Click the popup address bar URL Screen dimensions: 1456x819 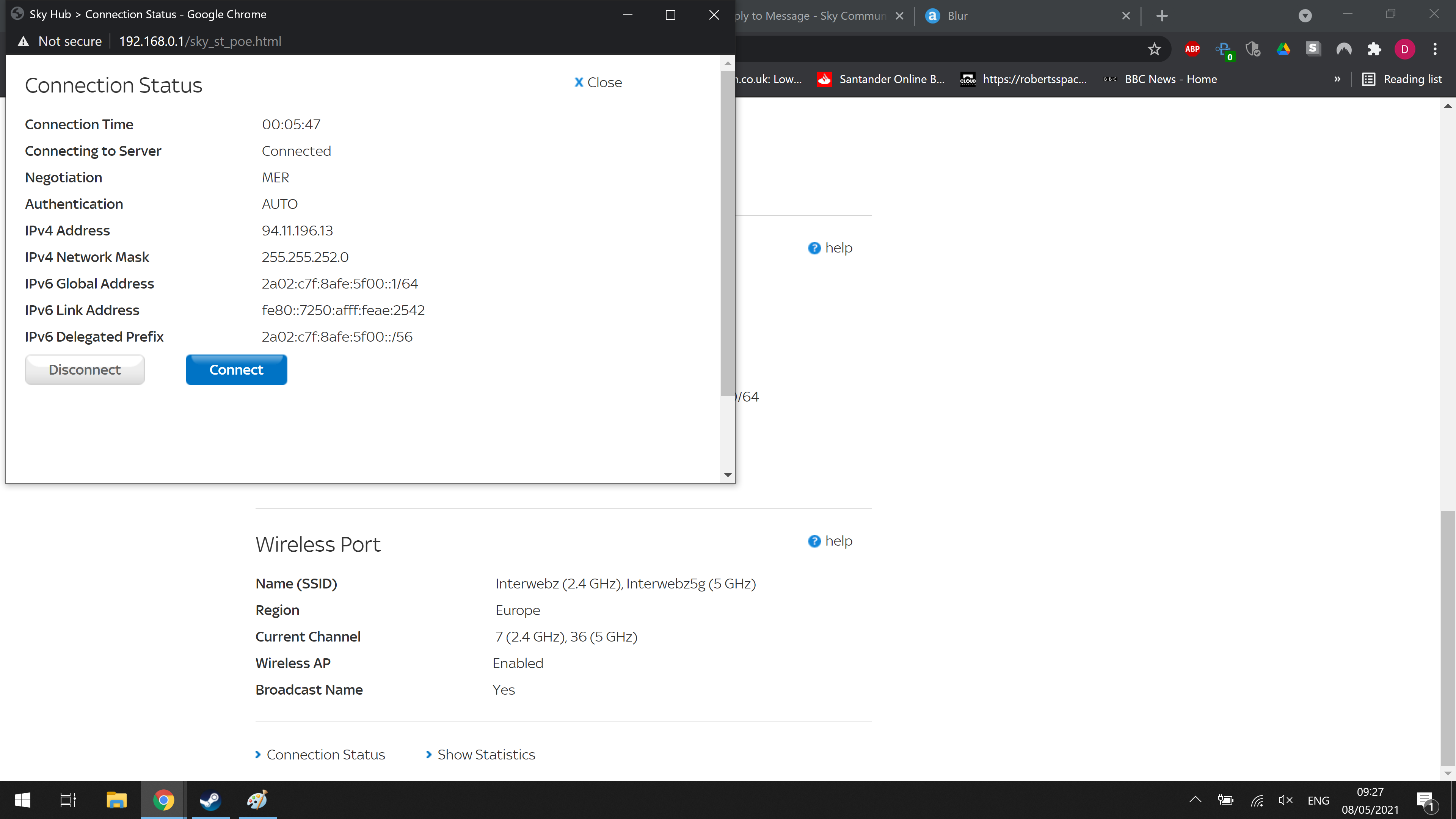pos(200,41)
